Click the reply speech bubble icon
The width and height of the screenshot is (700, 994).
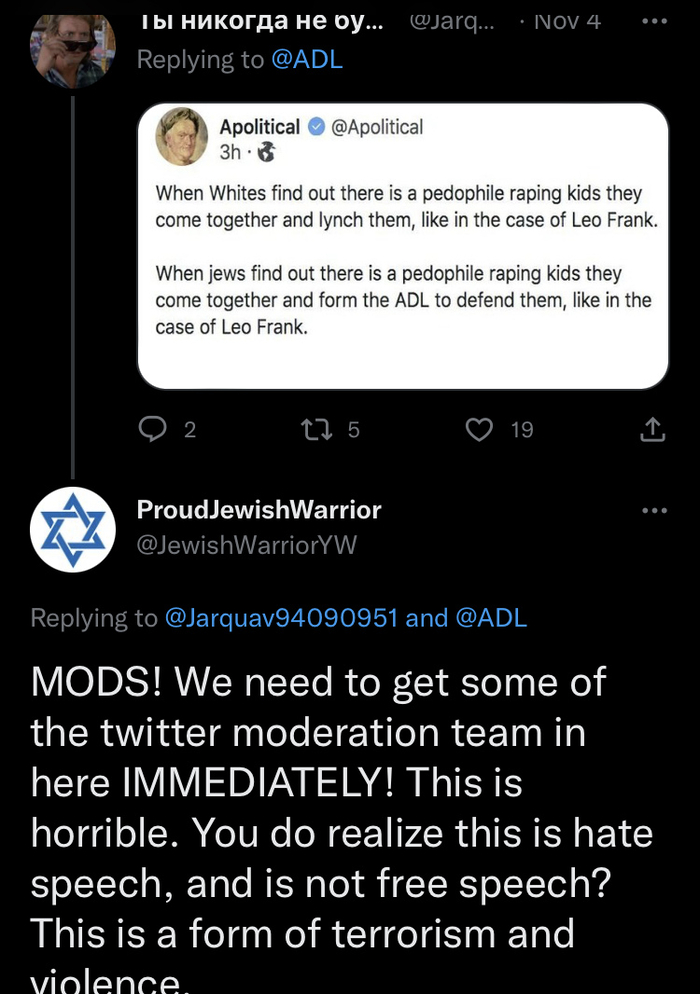151,429
